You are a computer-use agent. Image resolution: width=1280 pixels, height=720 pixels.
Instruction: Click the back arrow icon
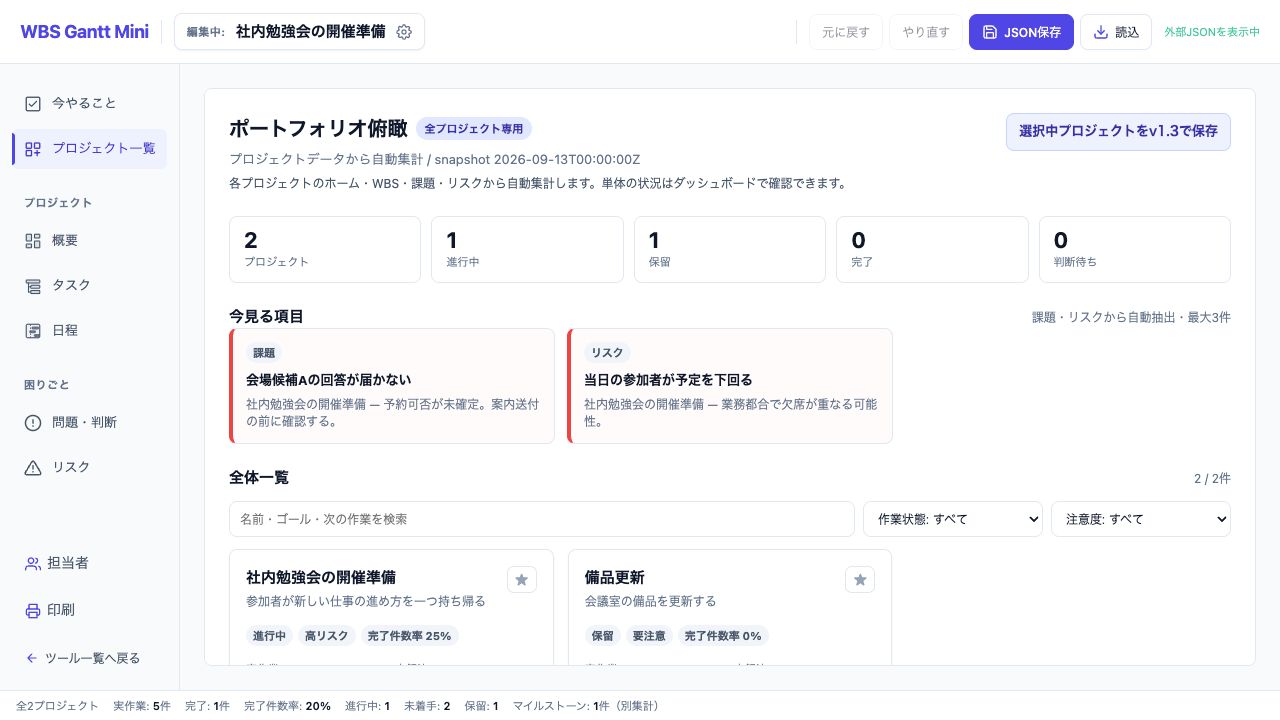pyautogui.click(x=32, y=658)
